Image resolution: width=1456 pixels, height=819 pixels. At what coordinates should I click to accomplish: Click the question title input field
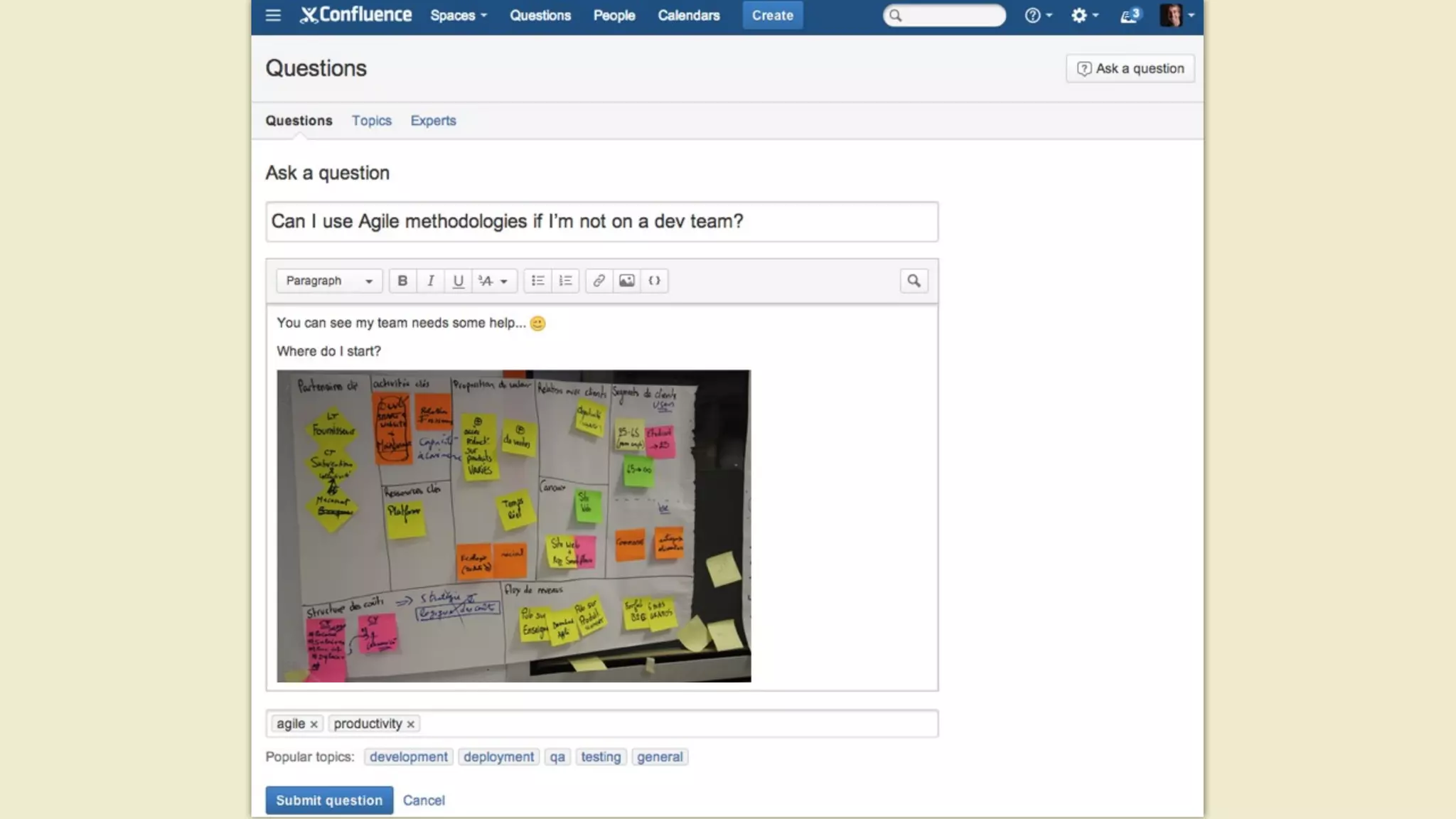pyautogui.click(x=601, y=221)
